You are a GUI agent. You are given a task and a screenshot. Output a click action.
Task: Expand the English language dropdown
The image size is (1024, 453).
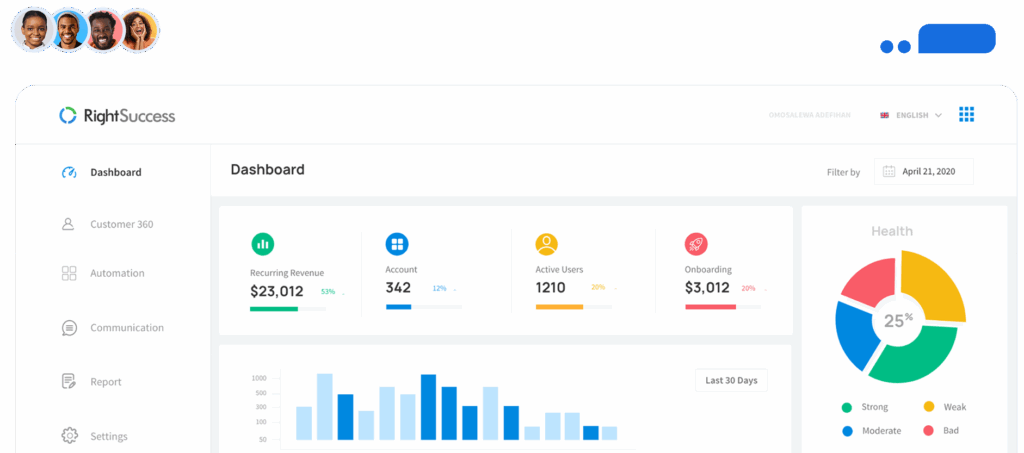(911, 115)
